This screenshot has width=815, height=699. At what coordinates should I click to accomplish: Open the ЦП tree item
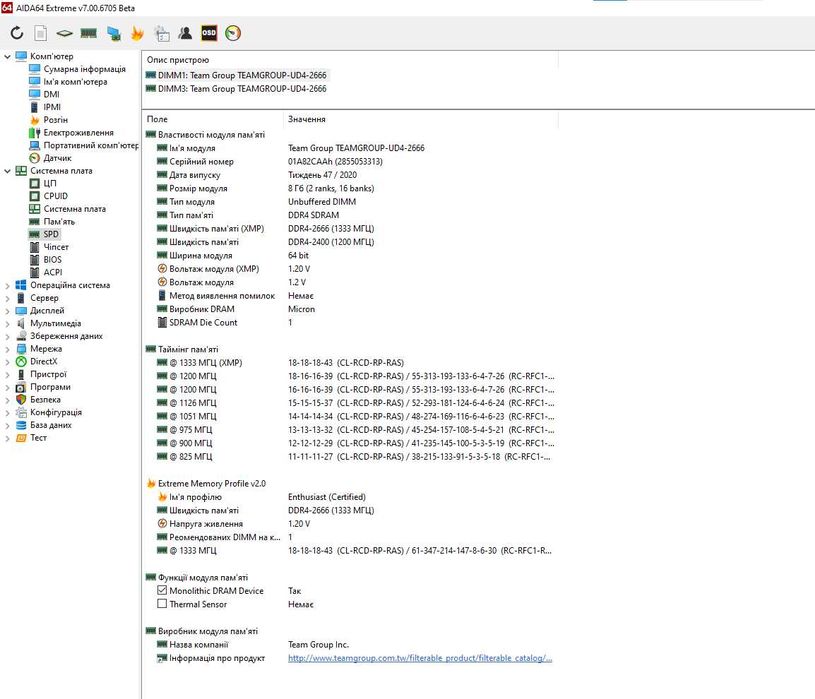[x=50, y=183]
